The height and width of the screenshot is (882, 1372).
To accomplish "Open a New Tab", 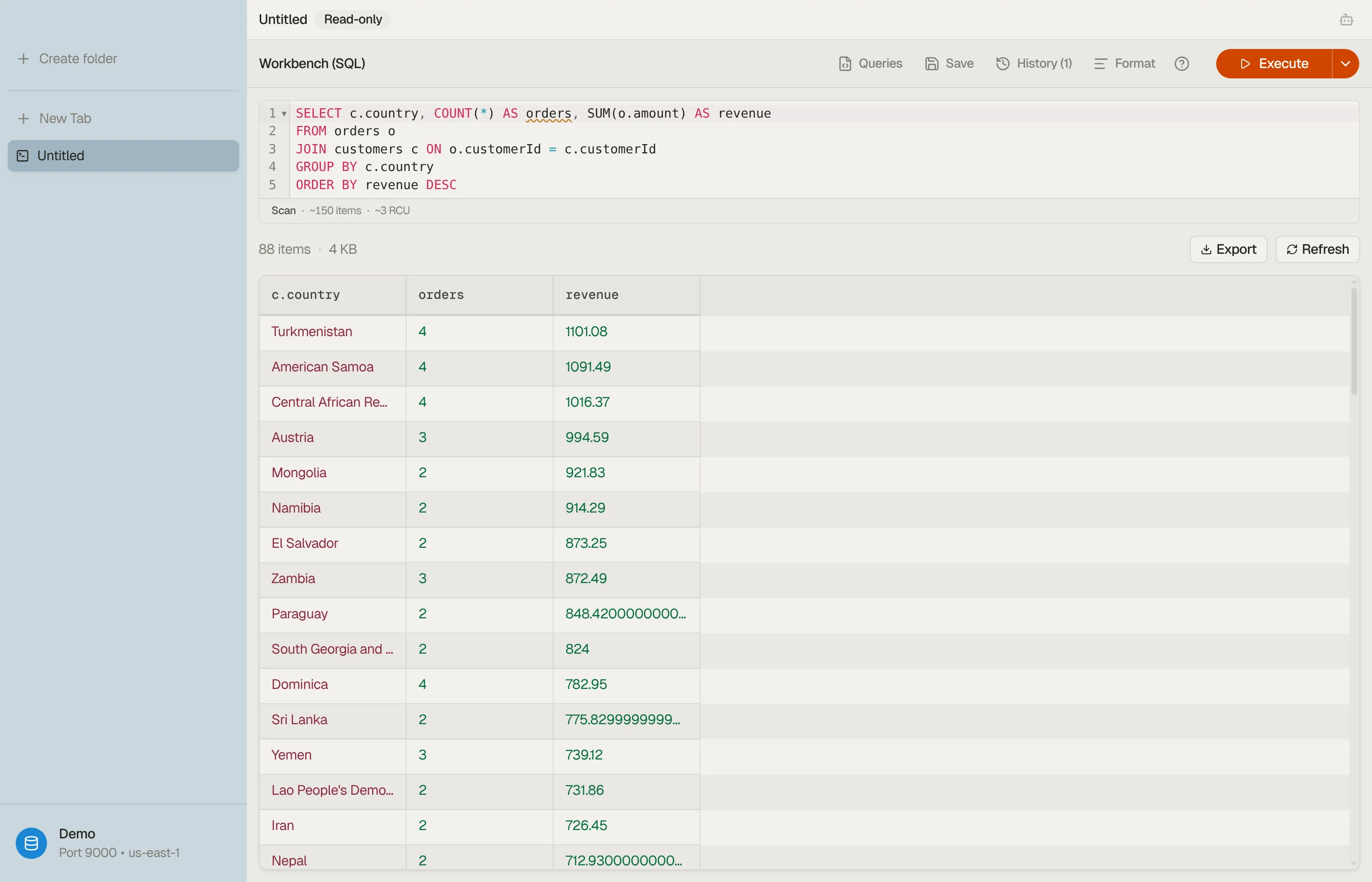I will click(54, 119).
